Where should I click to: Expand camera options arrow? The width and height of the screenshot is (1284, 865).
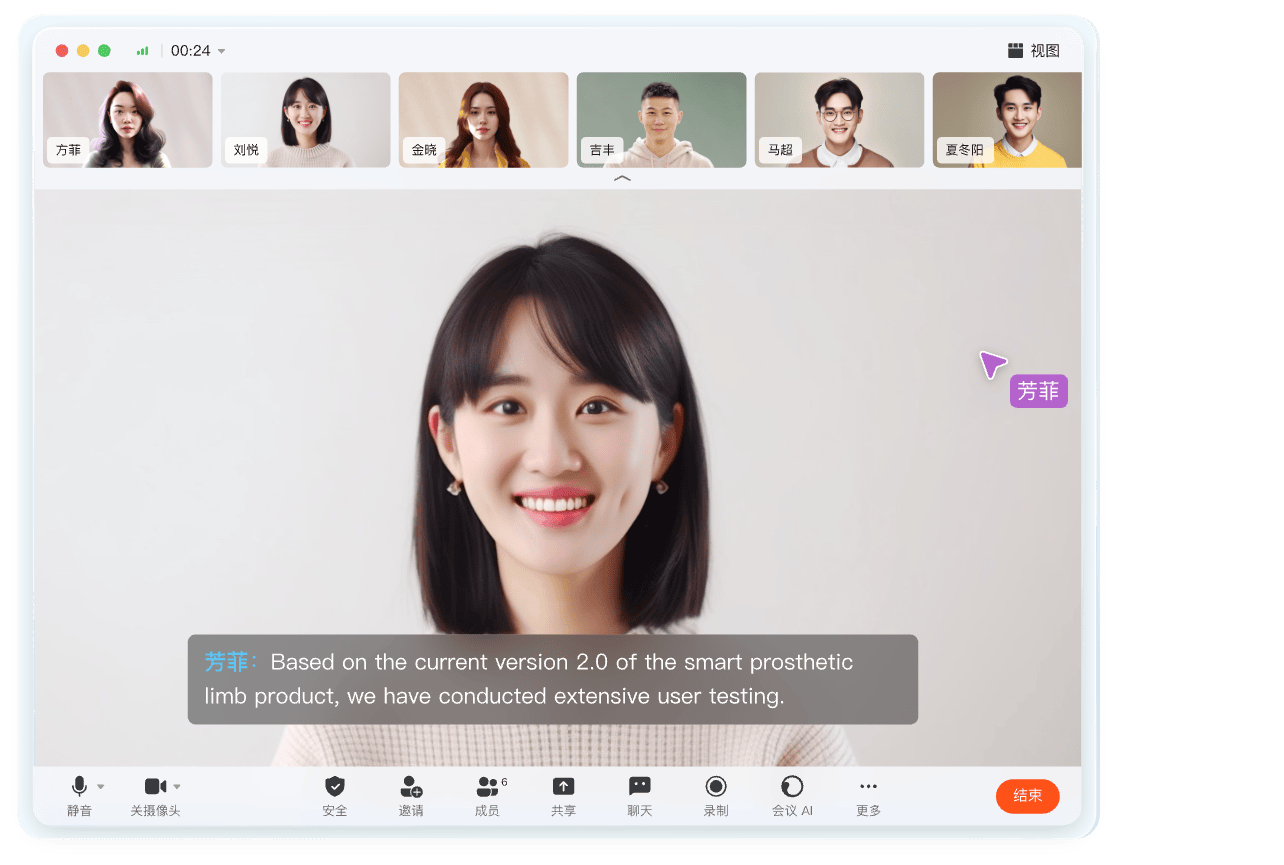pyautogui.click(x=177, y=787)
